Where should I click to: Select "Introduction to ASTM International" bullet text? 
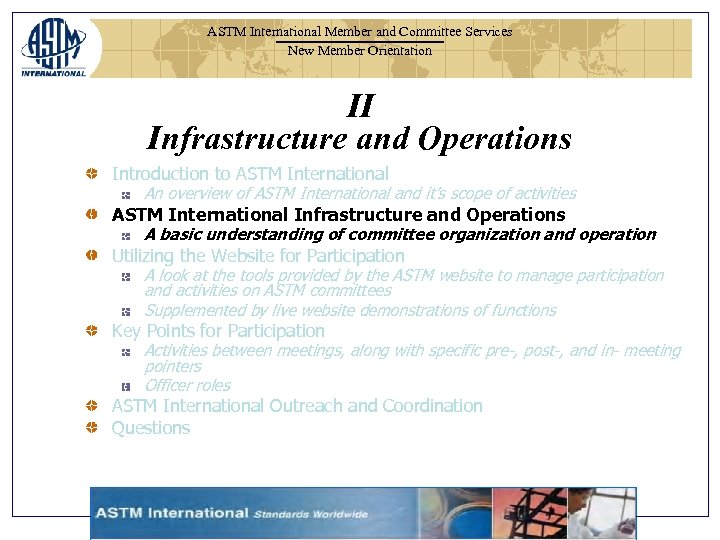pyautogui.click(x=250, y=174)
